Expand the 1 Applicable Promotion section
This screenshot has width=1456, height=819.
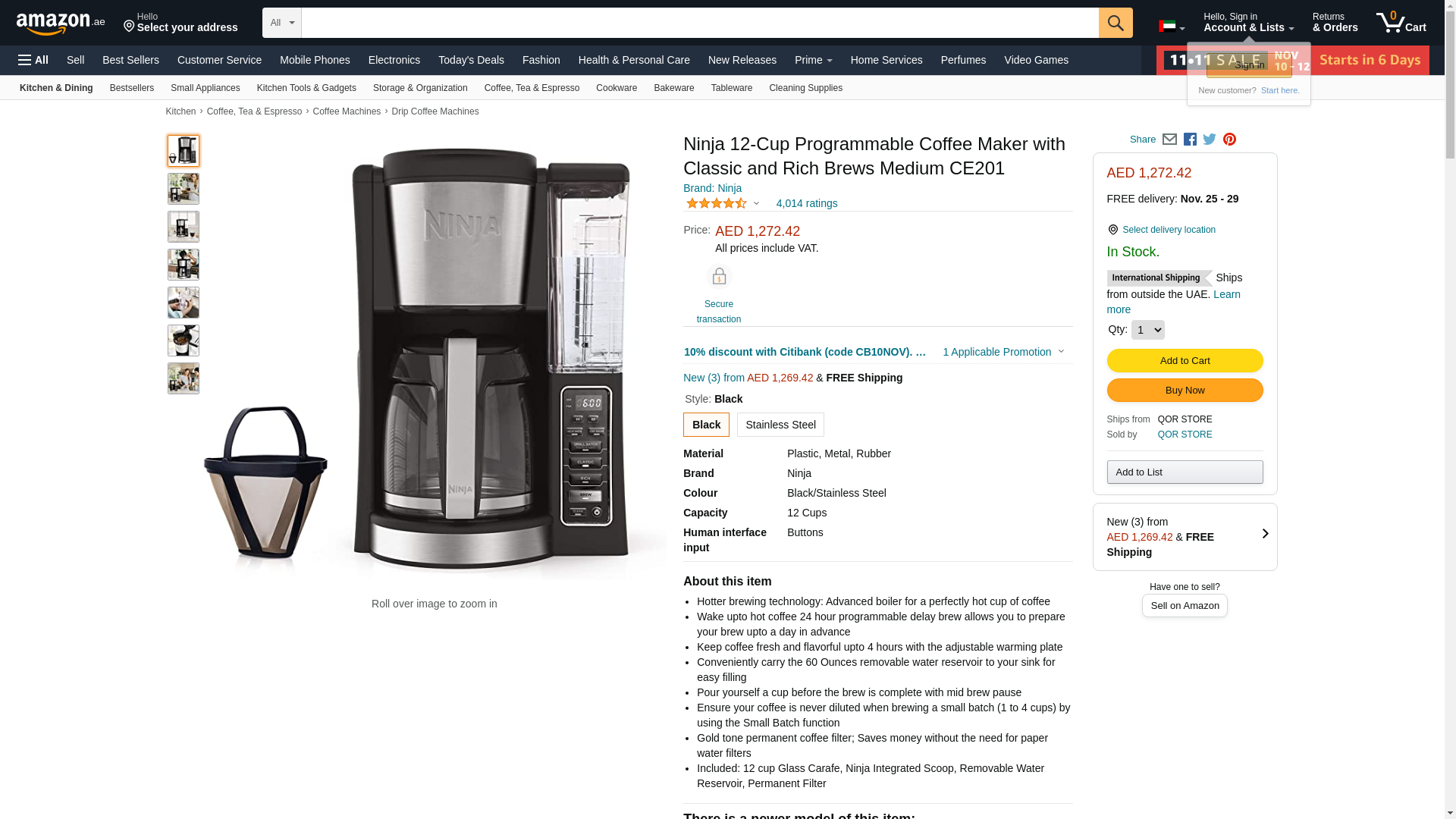tap(1003, 352)
